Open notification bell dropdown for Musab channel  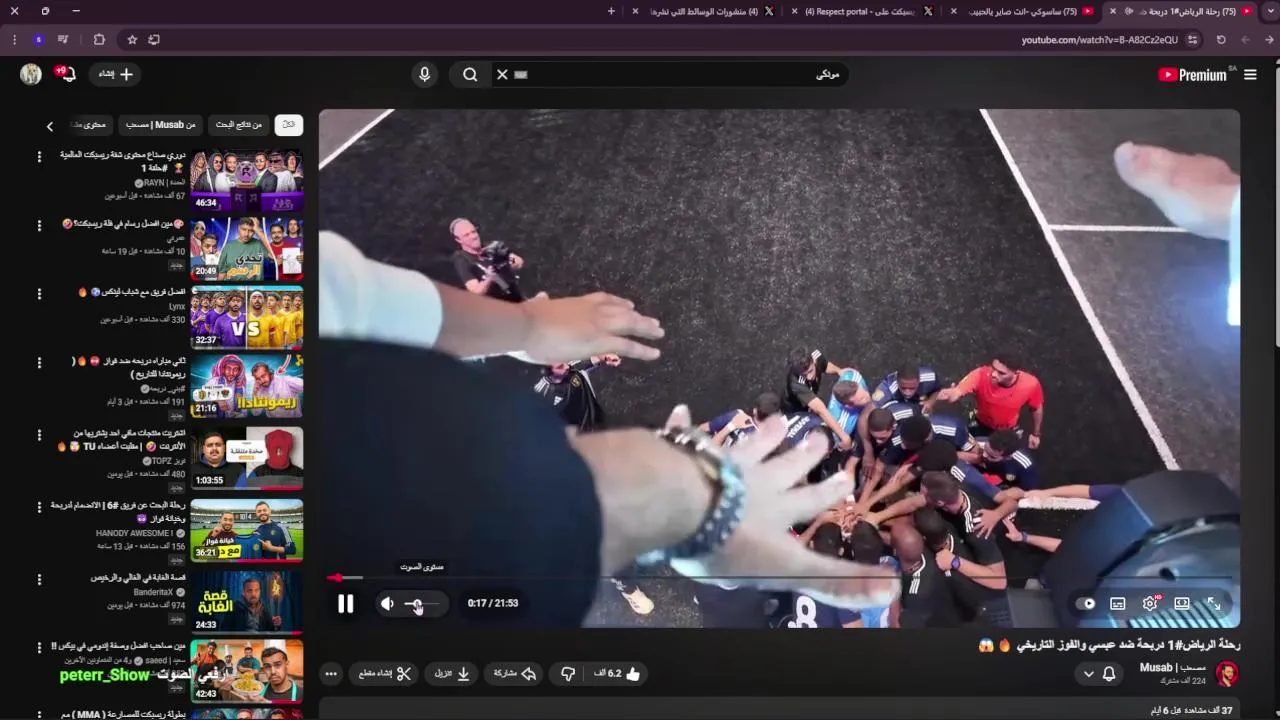[x=1099, y=674]
